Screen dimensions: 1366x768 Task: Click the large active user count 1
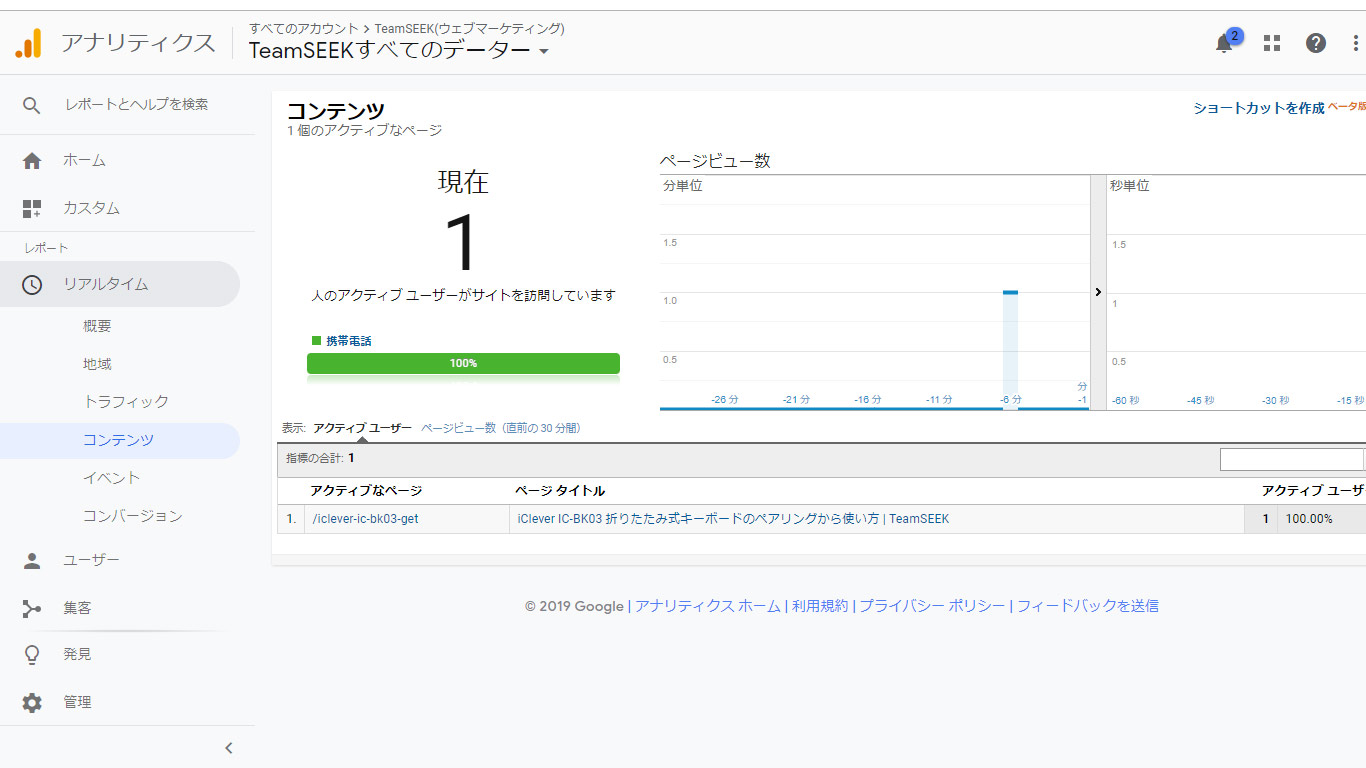point(463,242)
